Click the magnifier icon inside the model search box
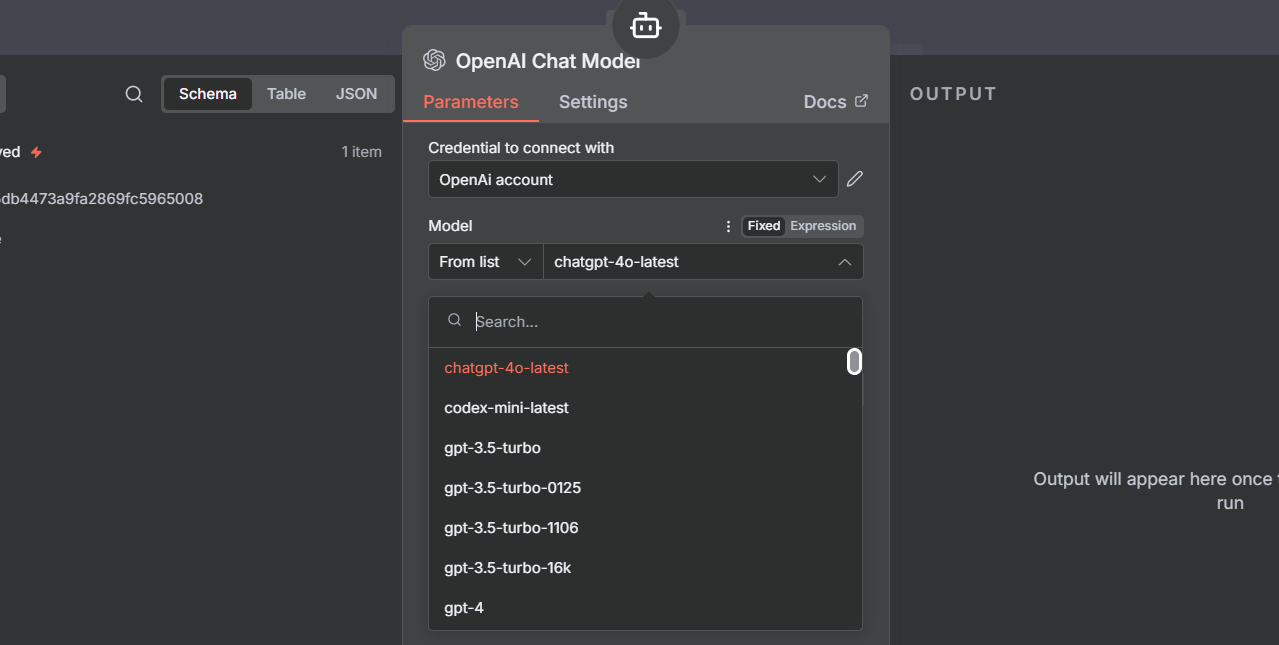This screenshot has height=645, width=1279. tap(455, 320)
